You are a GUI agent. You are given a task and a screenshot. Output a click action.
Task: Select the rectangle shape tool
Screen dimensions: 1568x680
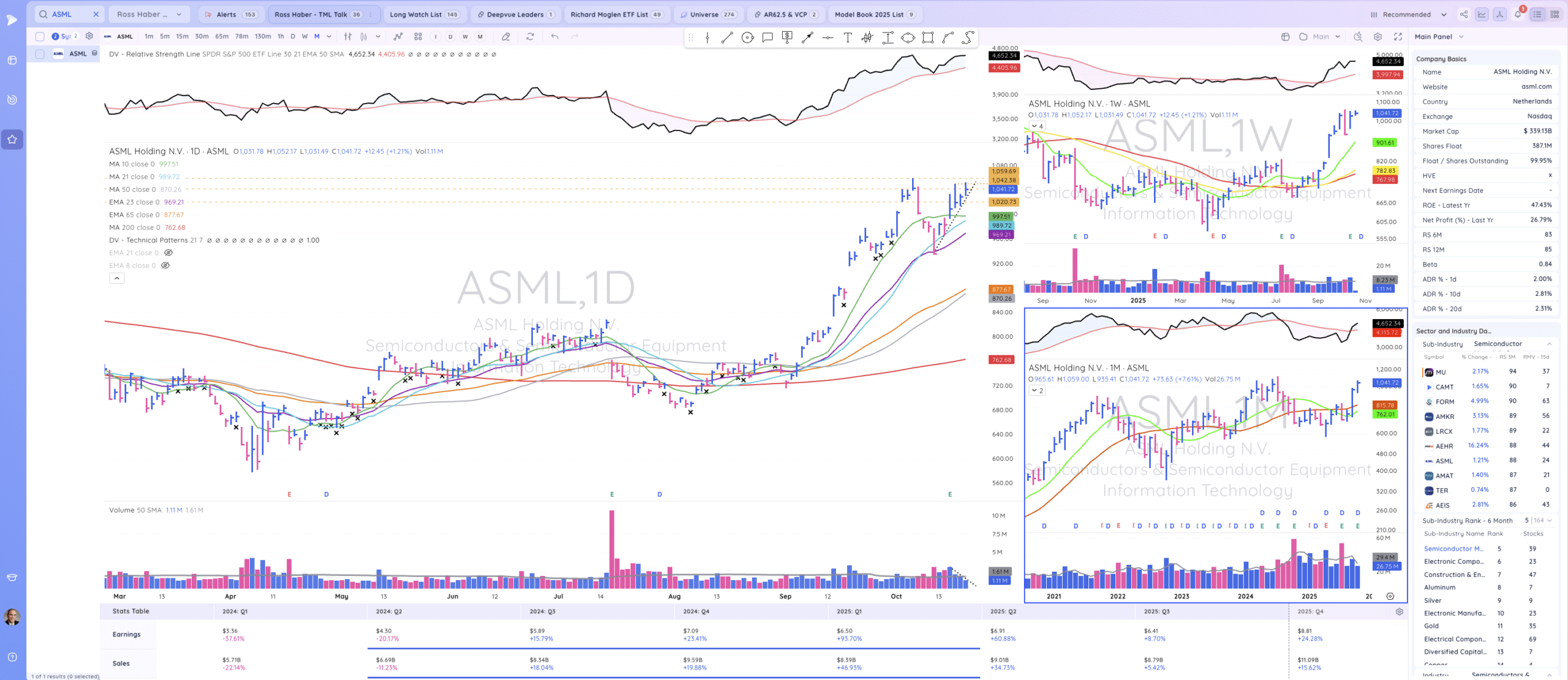coord(928,38)
